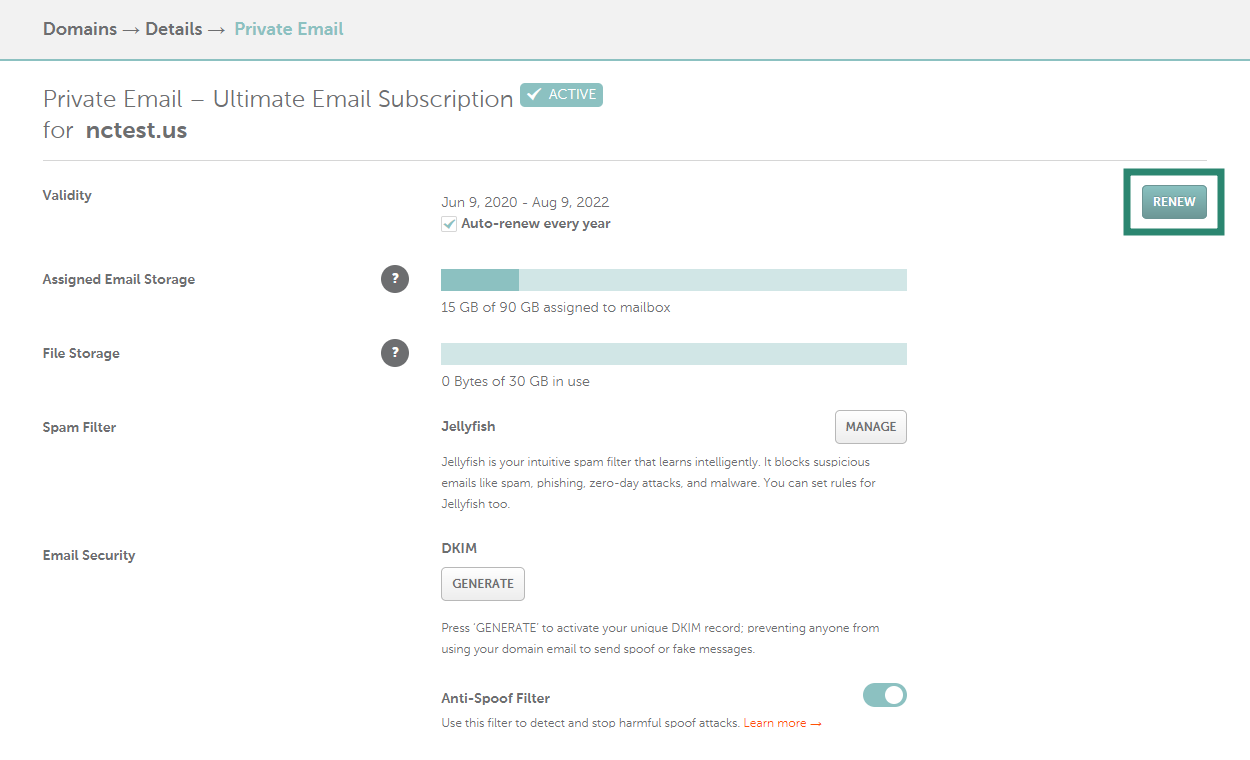Toggle the Auto-renew every year checkbox

click(449, 224)
